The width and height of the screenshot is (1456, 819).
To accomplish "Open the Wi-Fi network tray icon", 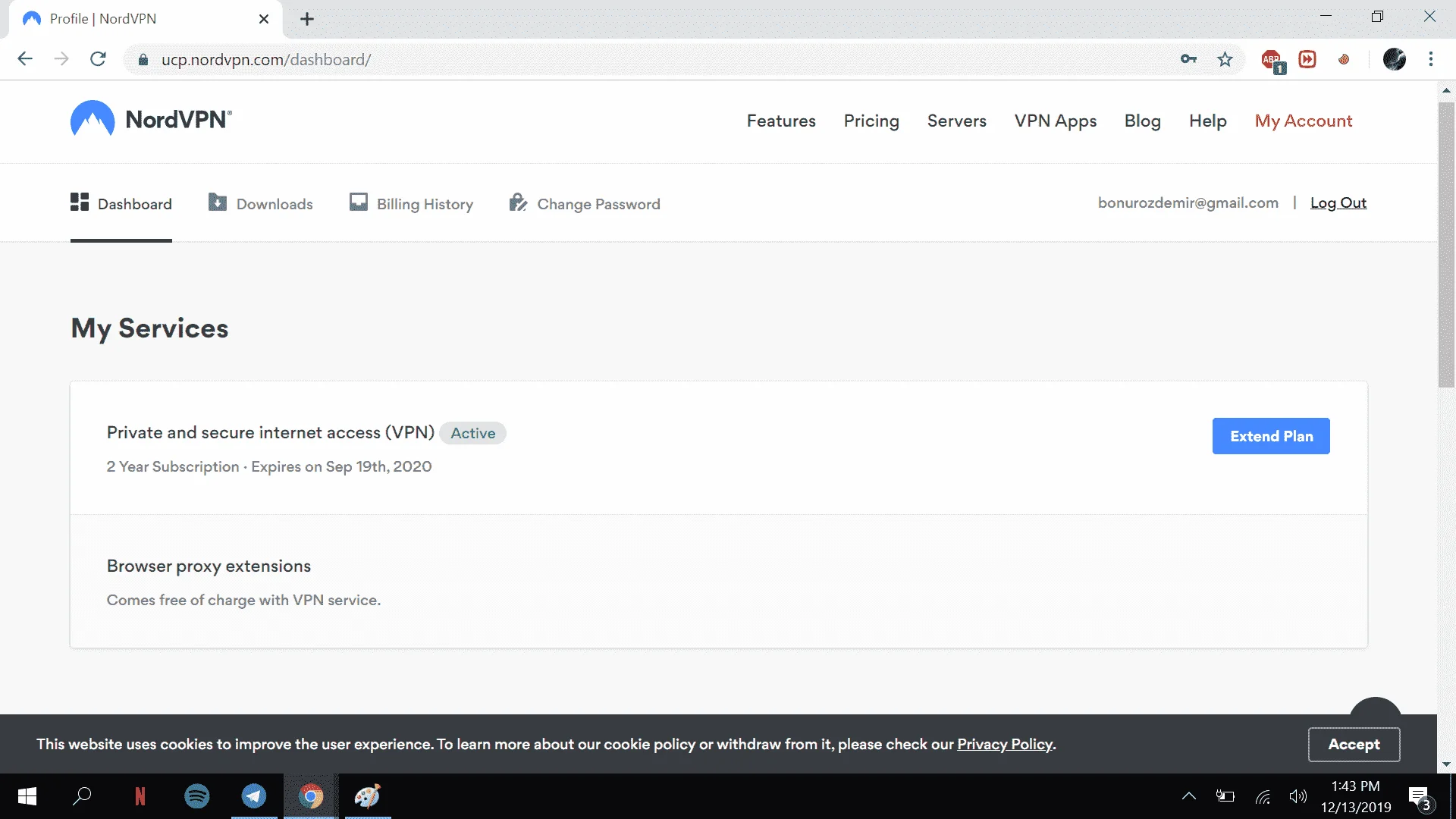I will coord(1263,796).
